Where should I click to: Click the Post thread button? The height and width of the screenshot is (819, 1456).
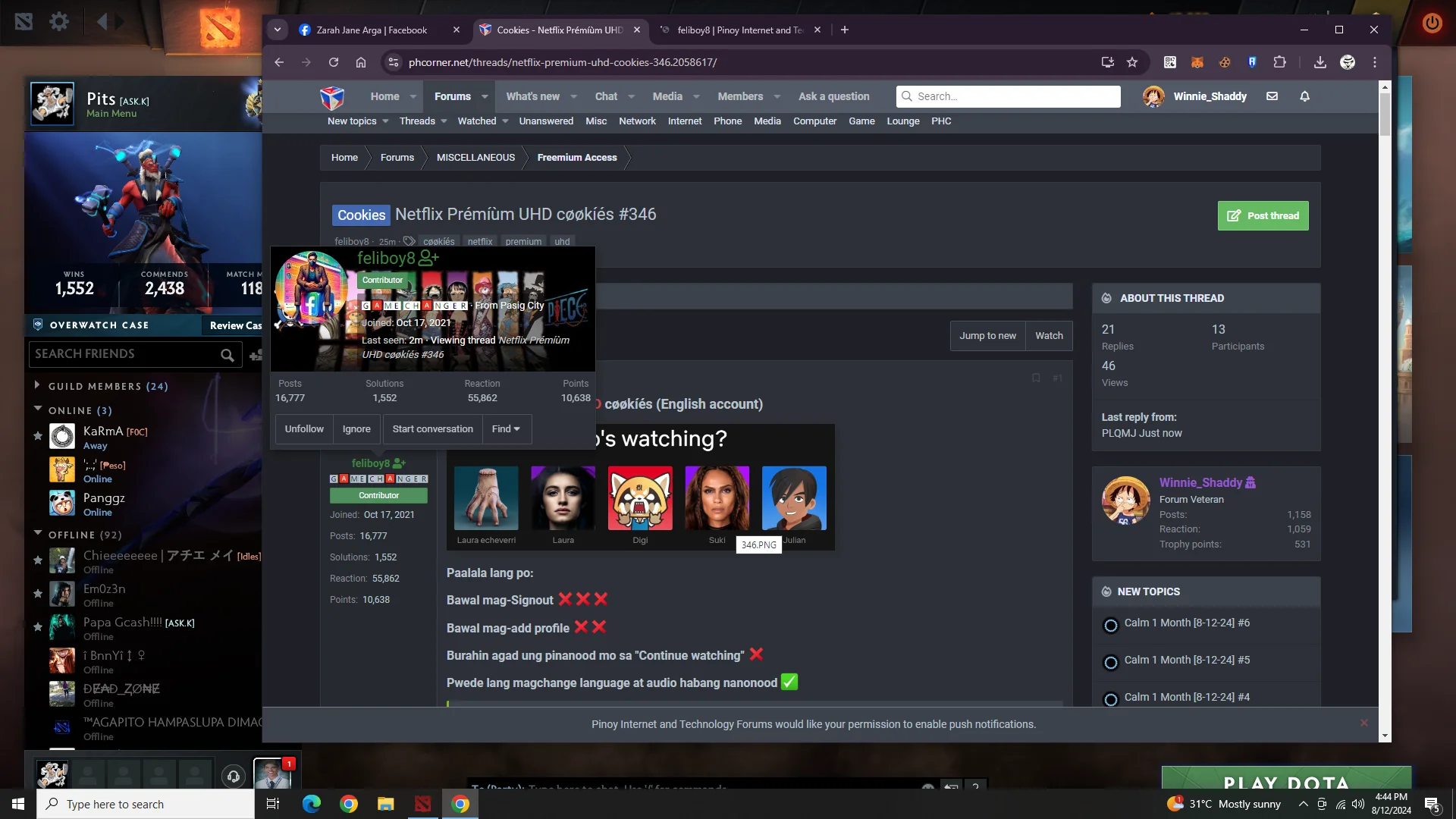[1263, 216]
